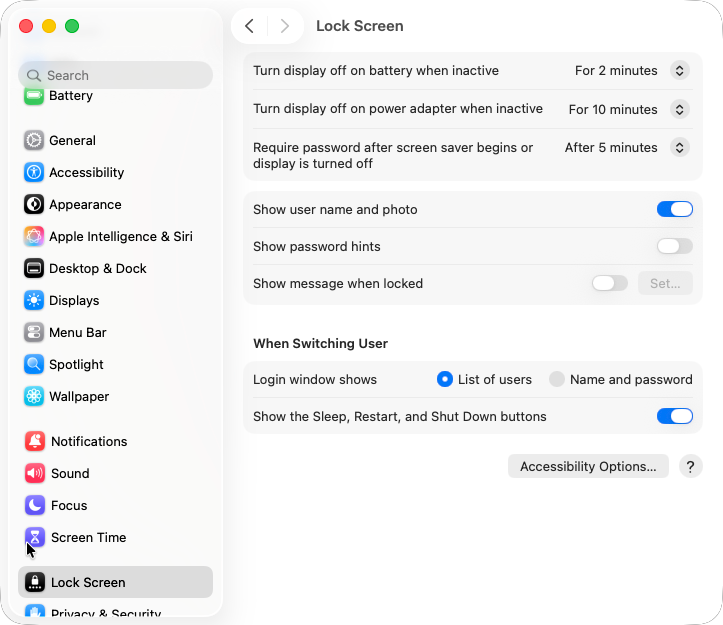Click the Lock Screen page title
Viewport: 723px width, 625px height.
pyautogui.click(x=360, y=26)
